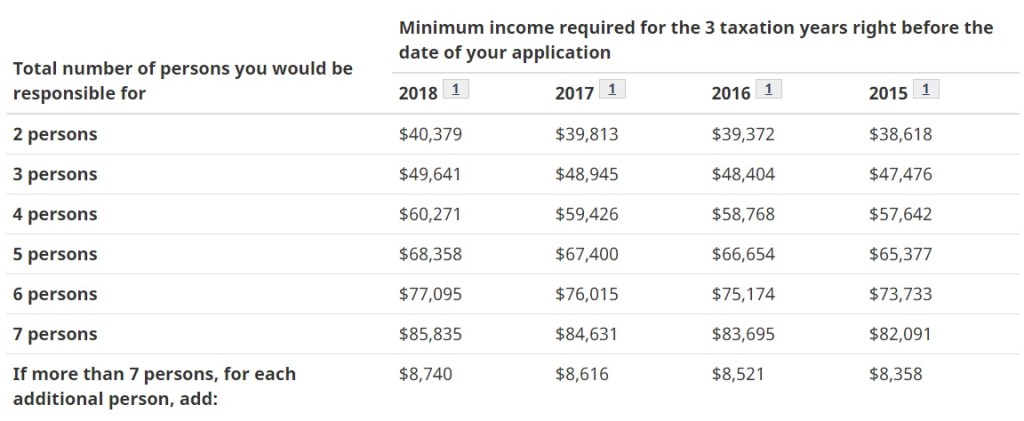Click the $8,521 additional person amount
The height and width of the screenshot is (421, 1024).
pyautogui.click(x=738, y=374)
